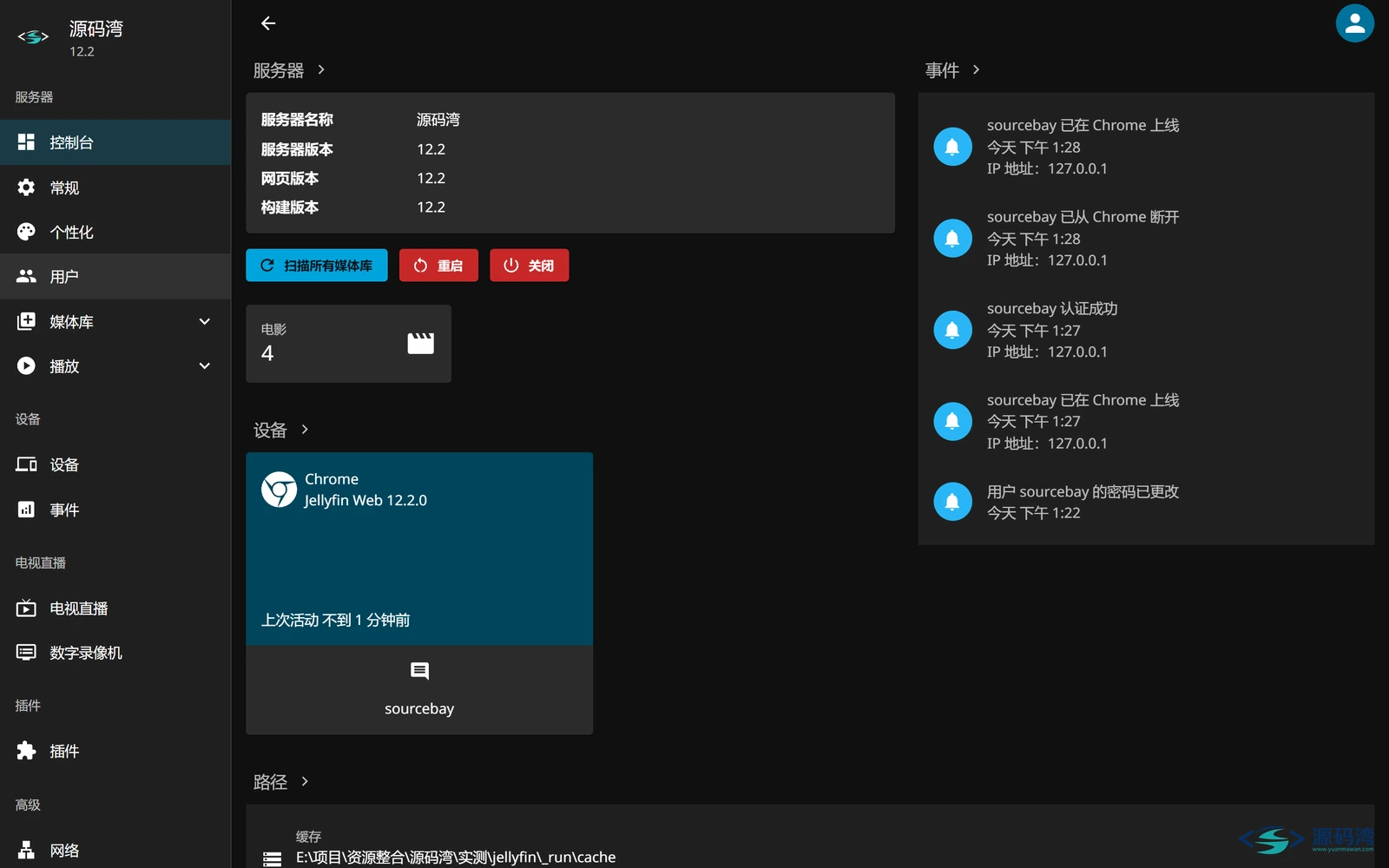Image resolution: width=1389 pixels, height=868 pixels.
Task: Click the 播放 play circle icon
Action: tap(27, 366)
